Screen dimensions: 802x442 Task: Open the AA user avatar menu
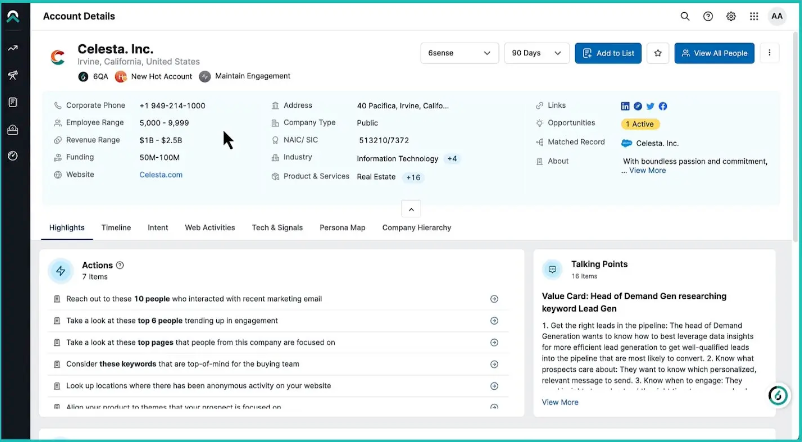[x=777, y=16]
